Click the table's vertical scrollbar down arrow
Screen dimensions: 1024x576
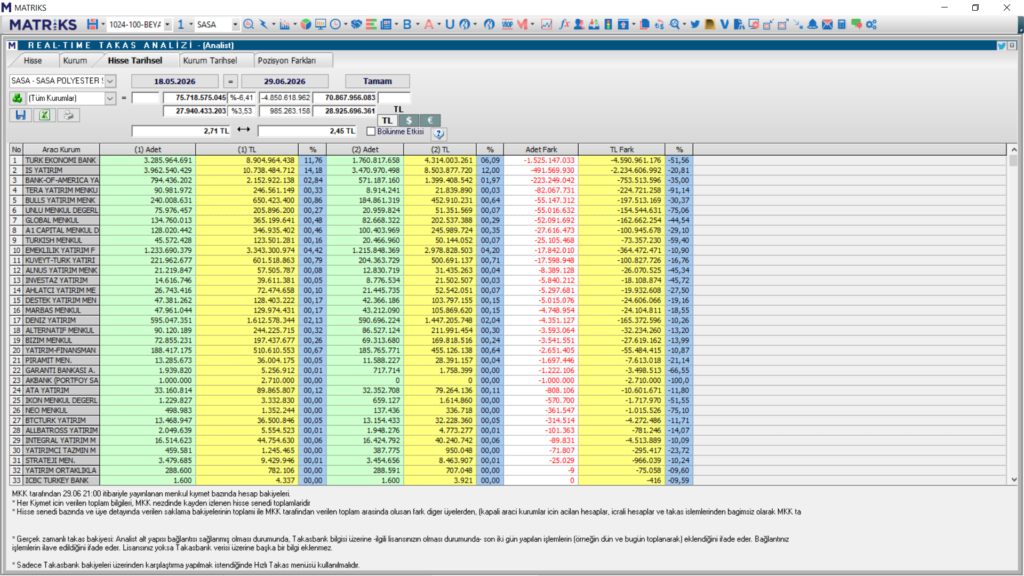tap(1014, 479)
